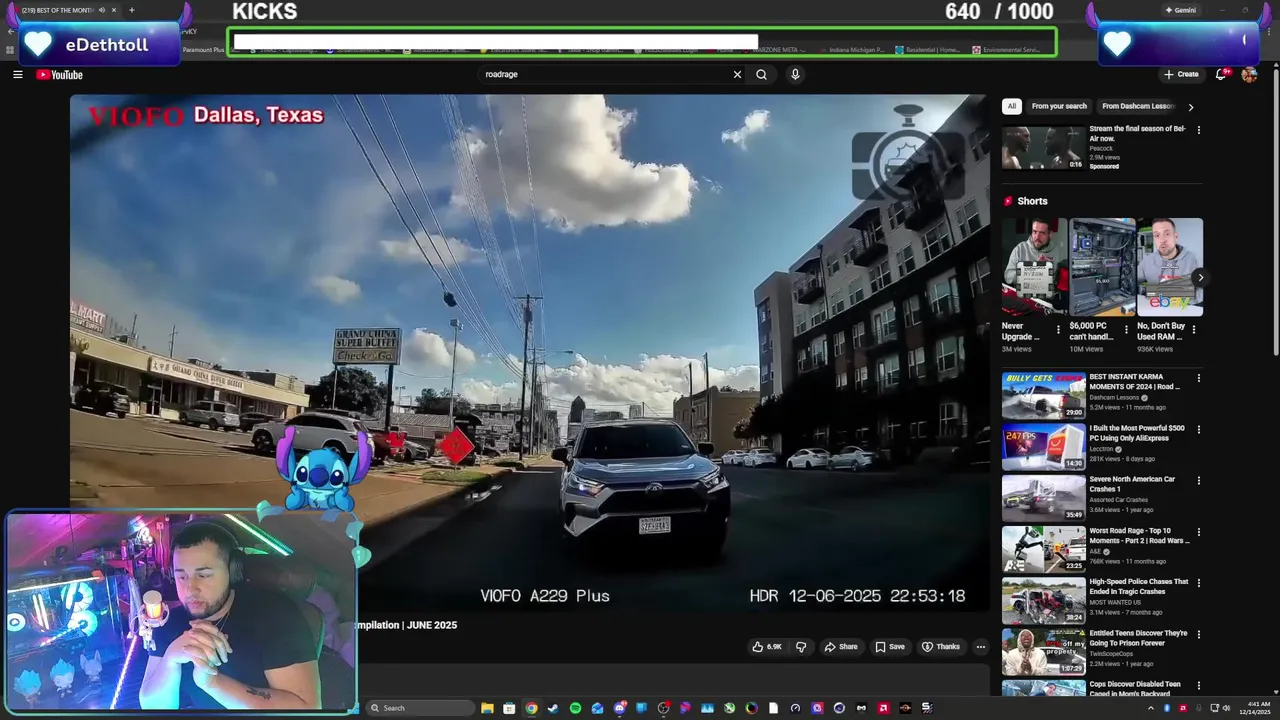This screenshot has width=1280, height=720.
Task: Open YouTube notifications bell
Action: coord(1221,74)
